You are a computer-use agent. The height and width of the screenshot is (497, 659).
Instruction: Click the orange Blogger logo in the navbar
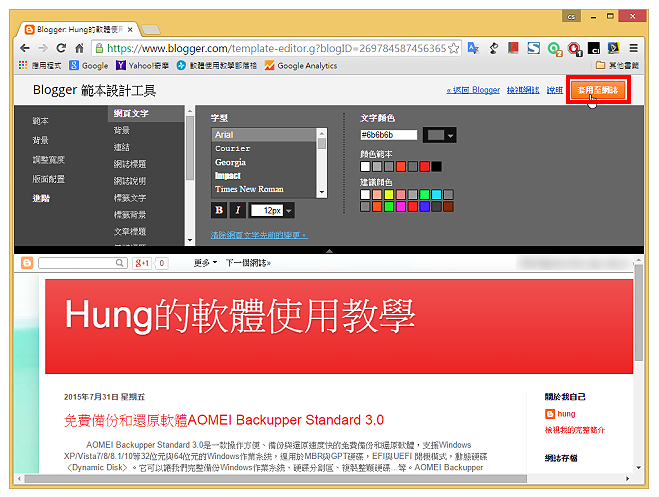point(27,263)
